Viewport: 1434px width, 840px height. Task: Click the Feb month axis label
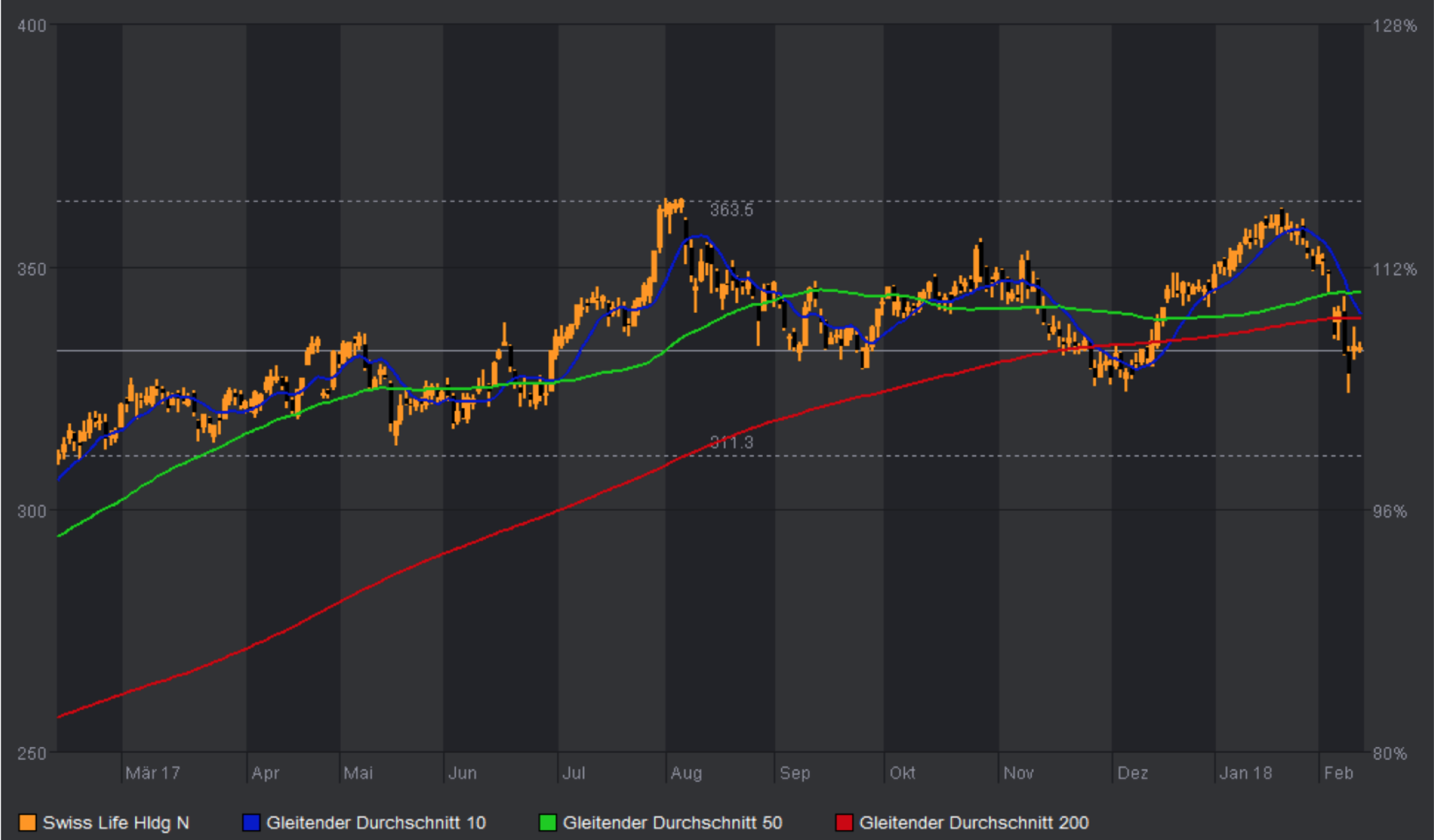click(1338, 773)
